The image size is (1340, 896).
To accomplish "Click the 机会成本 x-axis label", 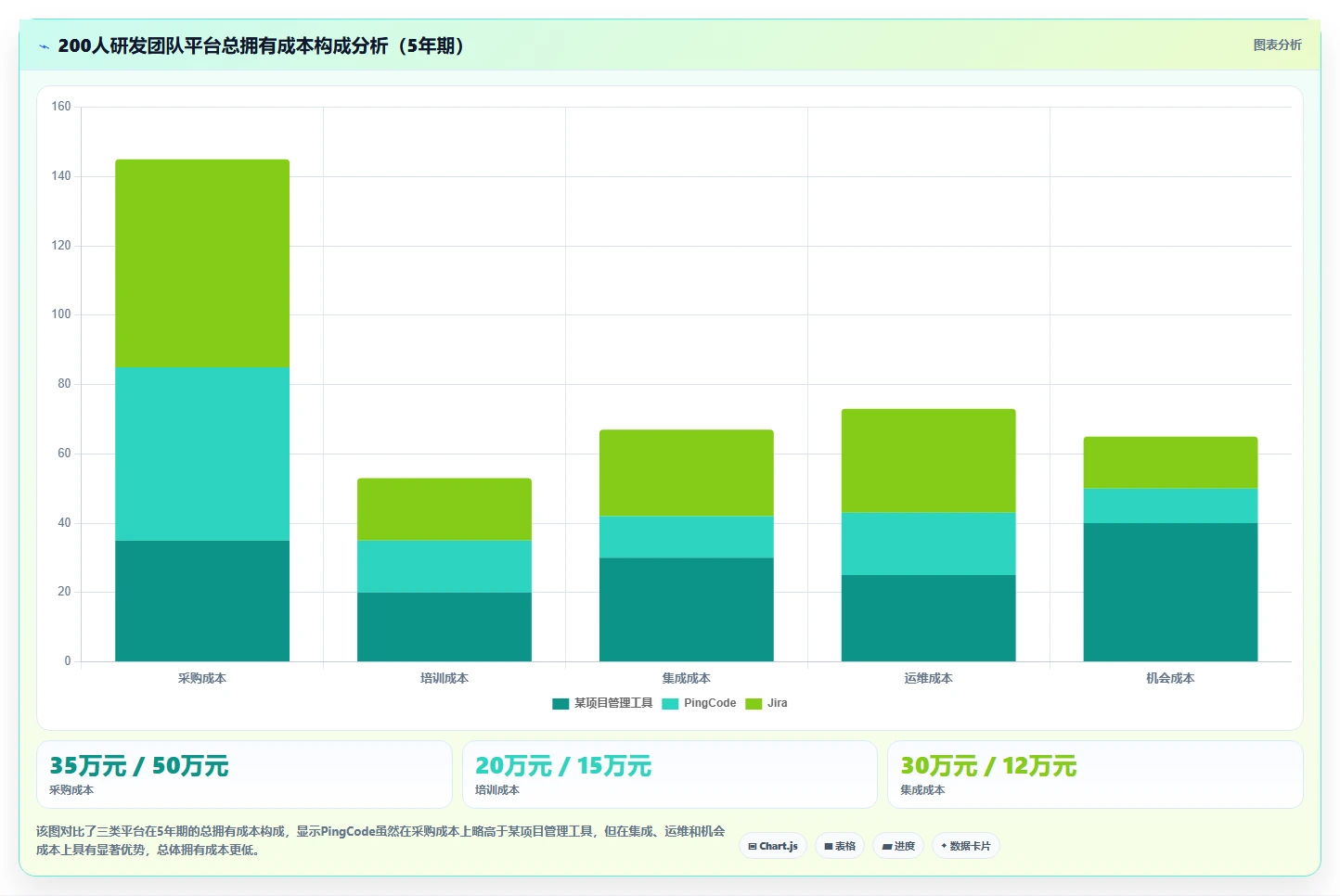I will point(1170,678).
